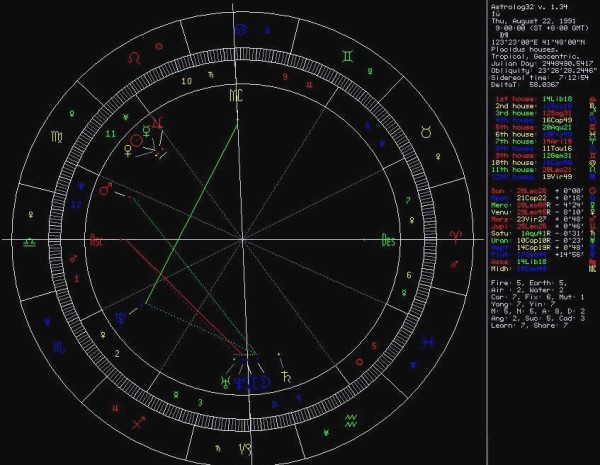Image resolution: width=600 pixels, height=465 pixels.
Task: Select the large green Uranus glyph
Action: (x=225, y=382)
